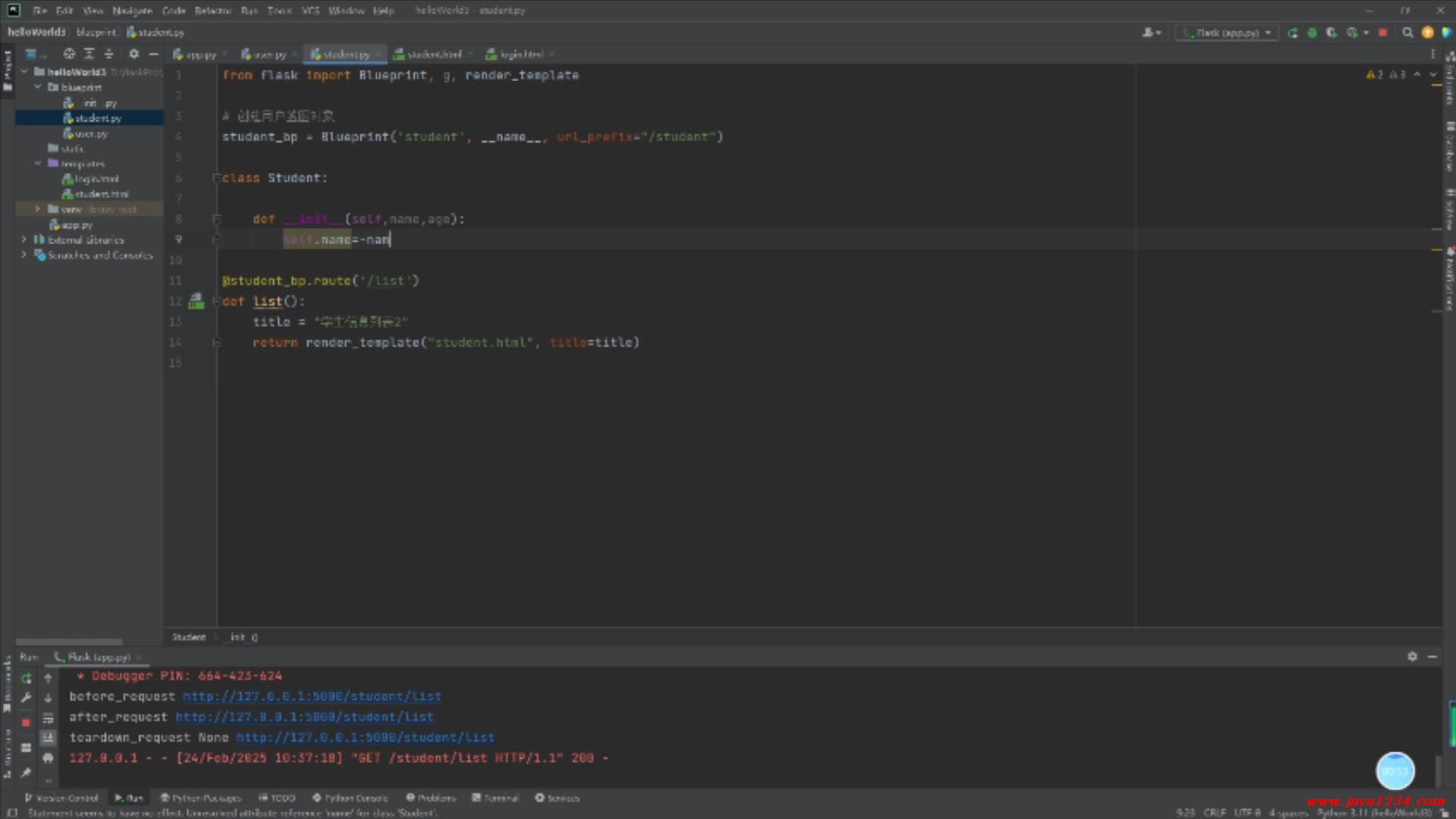
Task: Hide the Run tool window
Action: 1432,657
